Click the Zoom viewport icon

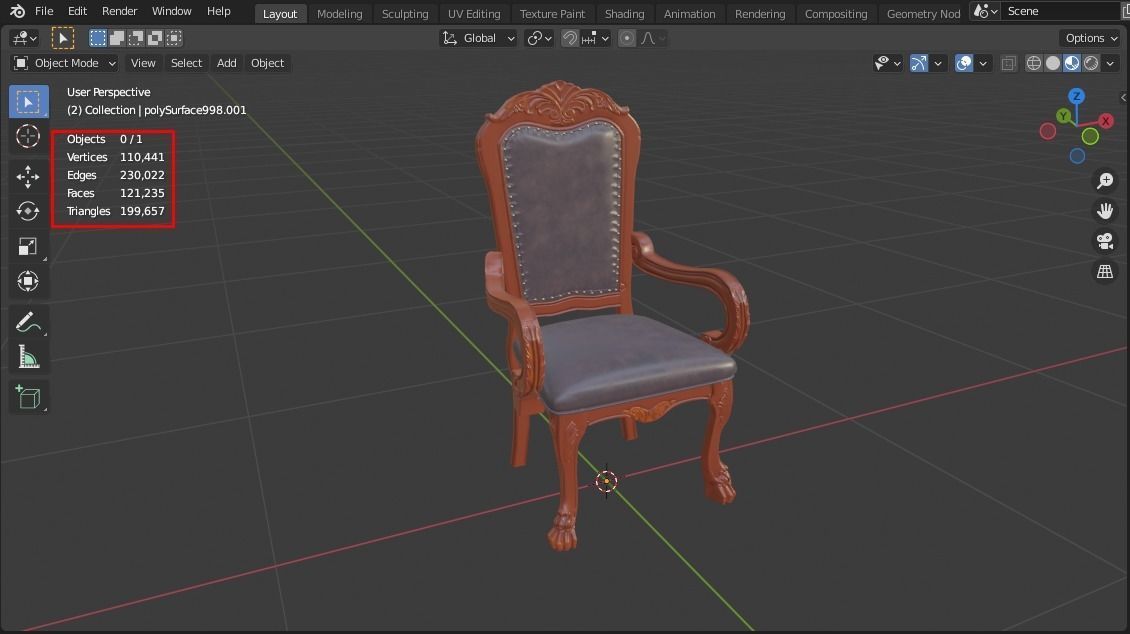[x=1105, y=181]
